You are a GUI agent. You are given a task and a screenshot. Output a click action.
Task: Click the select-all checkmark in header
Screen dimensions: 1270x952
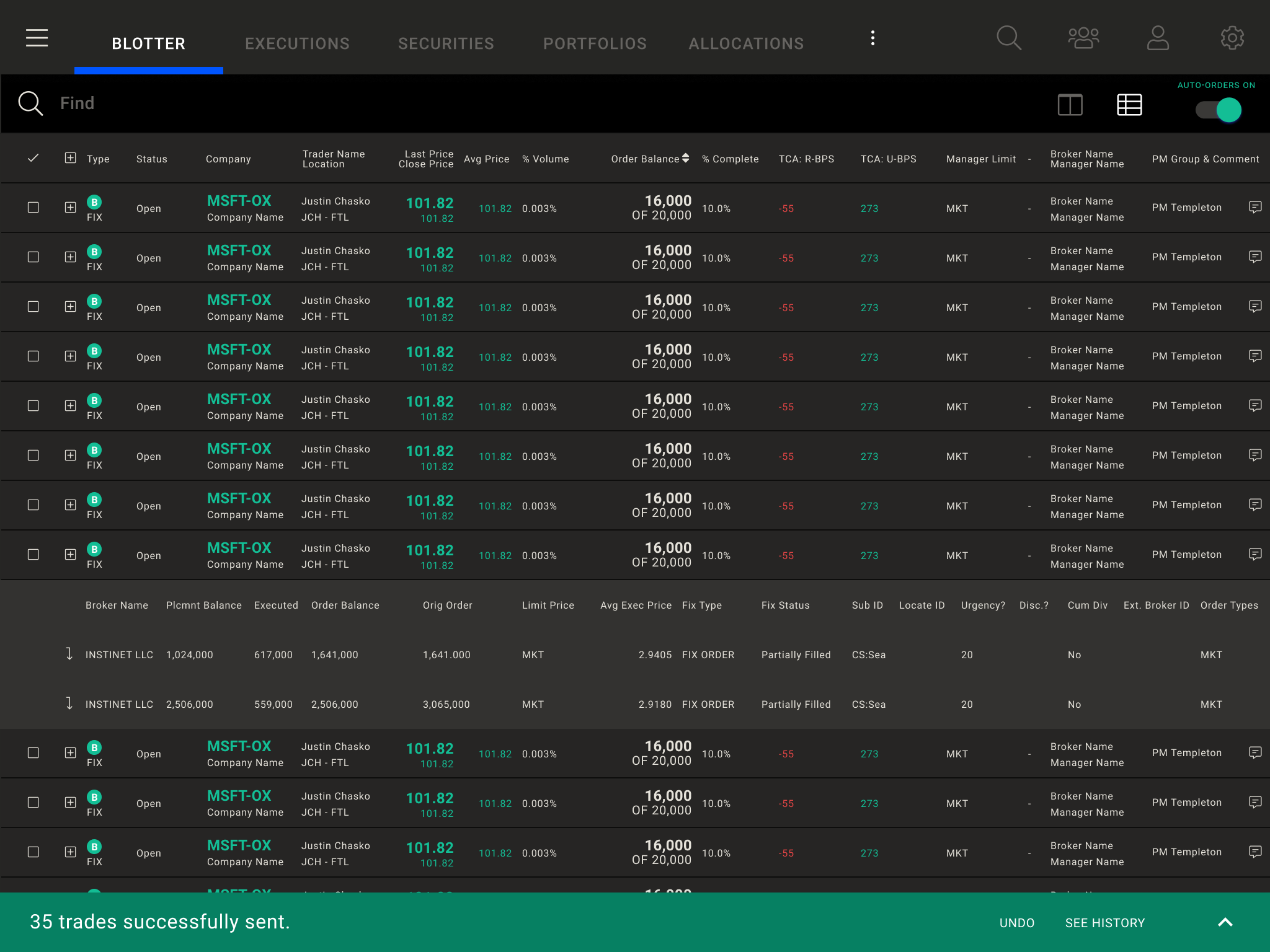click(x=33, y=158)
